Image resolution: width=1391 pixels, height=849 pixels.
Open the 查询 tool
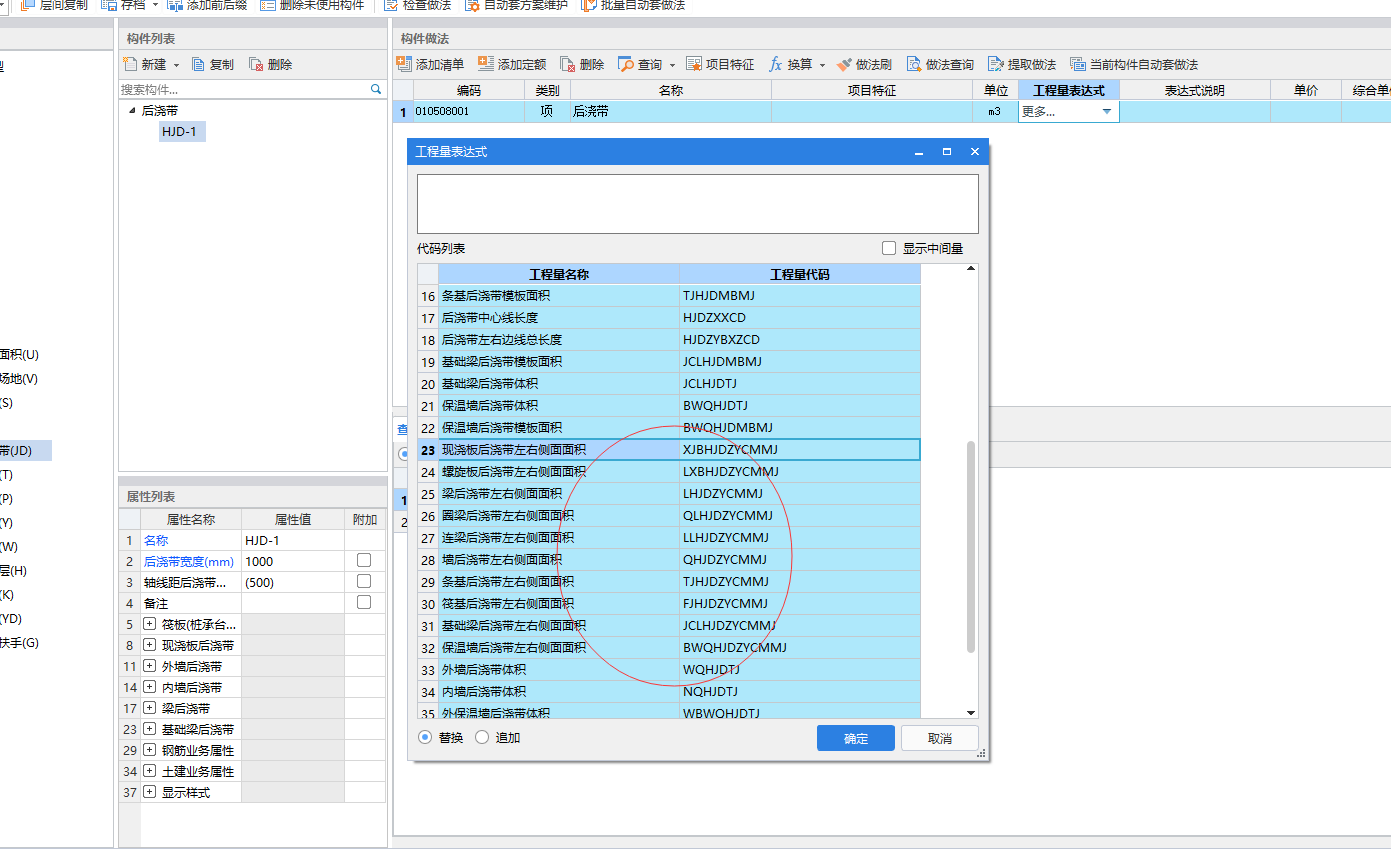point(640,64)
